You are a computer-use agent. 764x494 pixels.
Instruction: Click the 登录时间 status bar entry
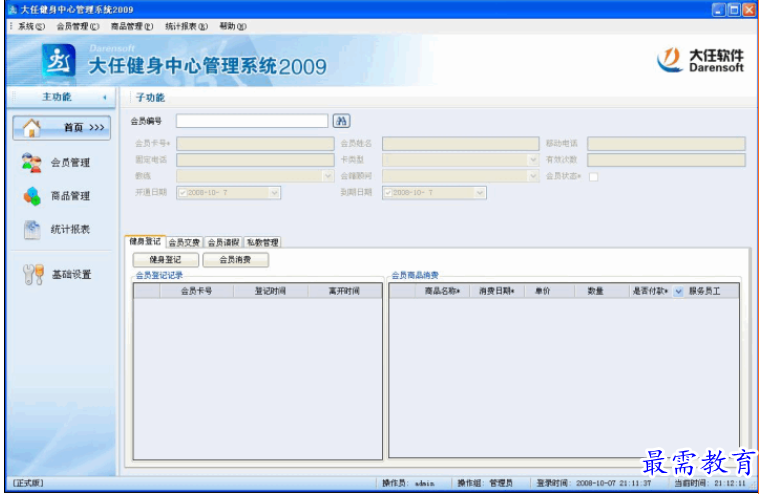[x=594, y=483]
